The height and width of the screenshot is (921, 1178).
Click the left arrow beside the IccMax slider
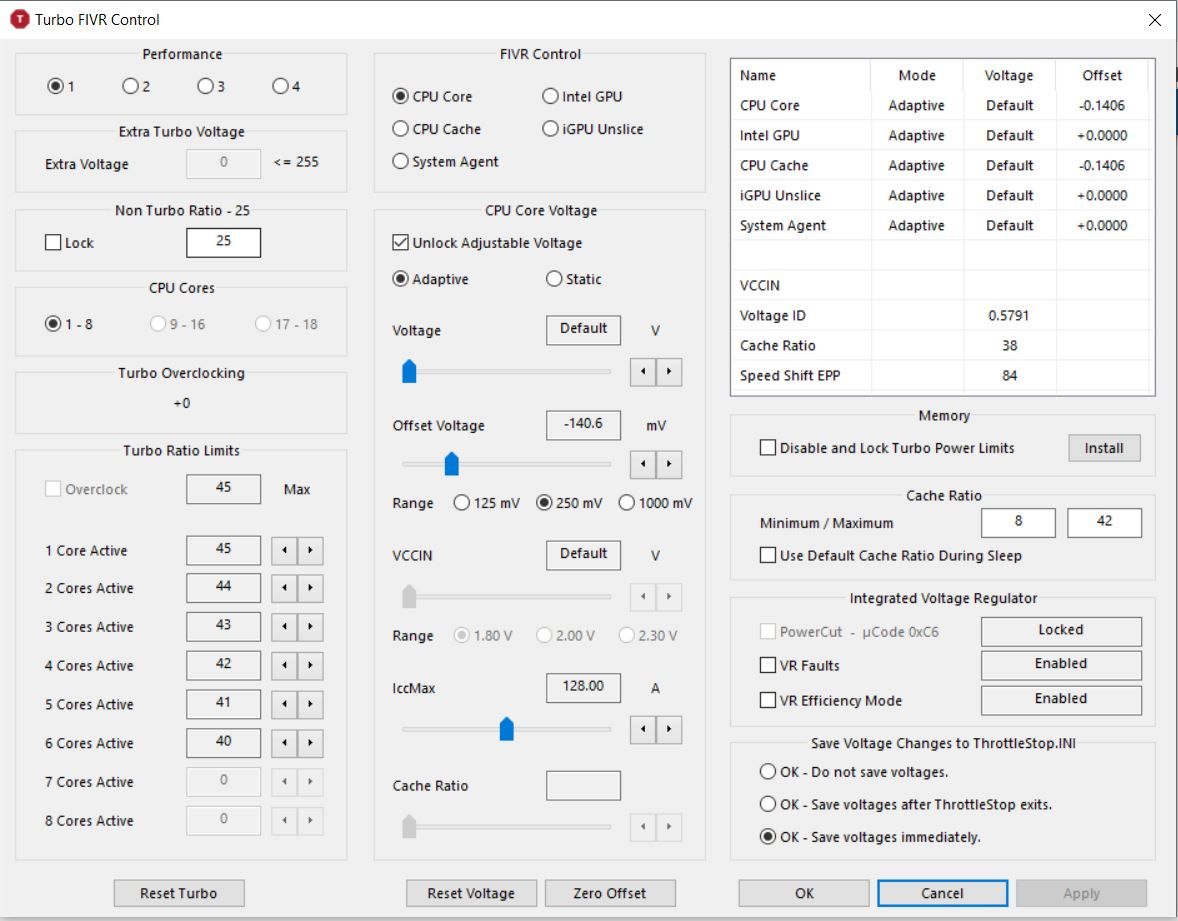click(x=643, y=729)
